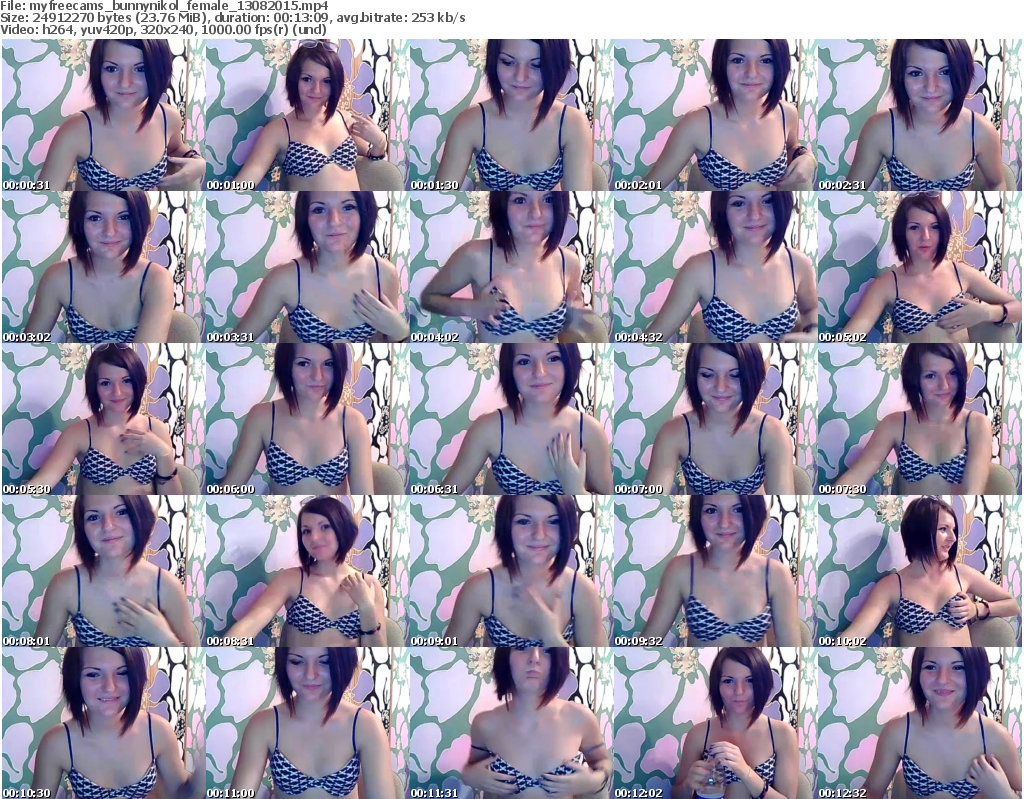Select thumbnail frame at 00:03:31
This screenshot has width=1024, height=799.
click(x=307, y=267)
